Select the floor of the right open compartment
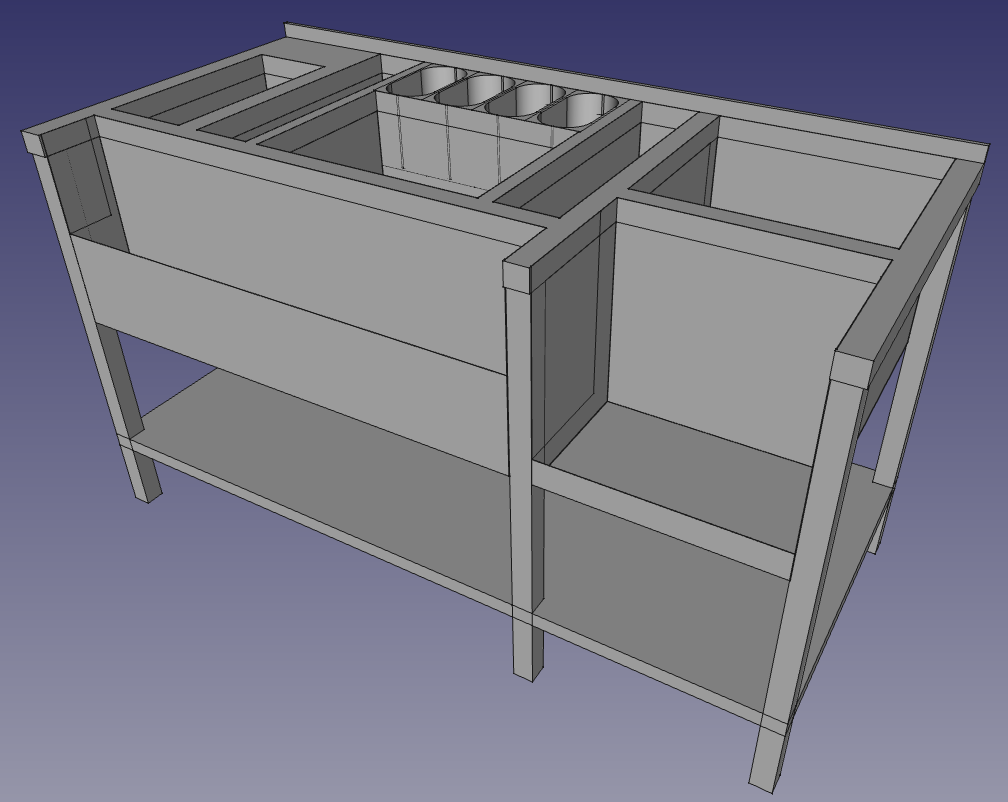Viewport: 1008px width, 802px height. click(681, 472)
